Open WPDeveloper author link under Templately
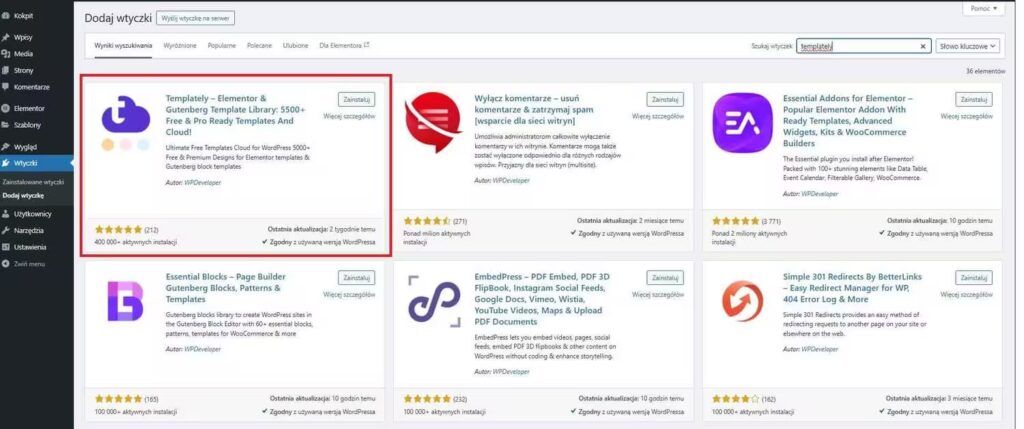The image size is (1024, 429). pos(203,183)
